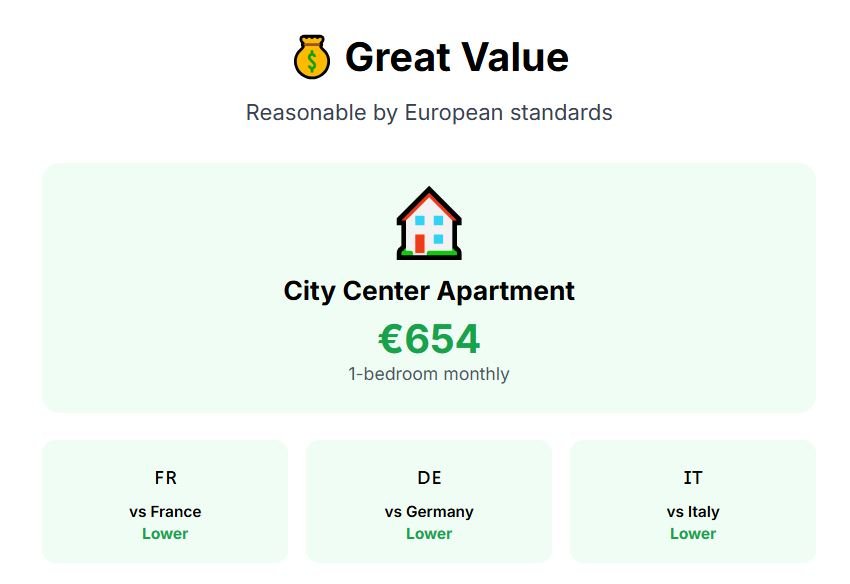Click the 1-bedroom monthly caption
Image resolution: width=850 pixels, height=584 pixels.
pos(429,374)
